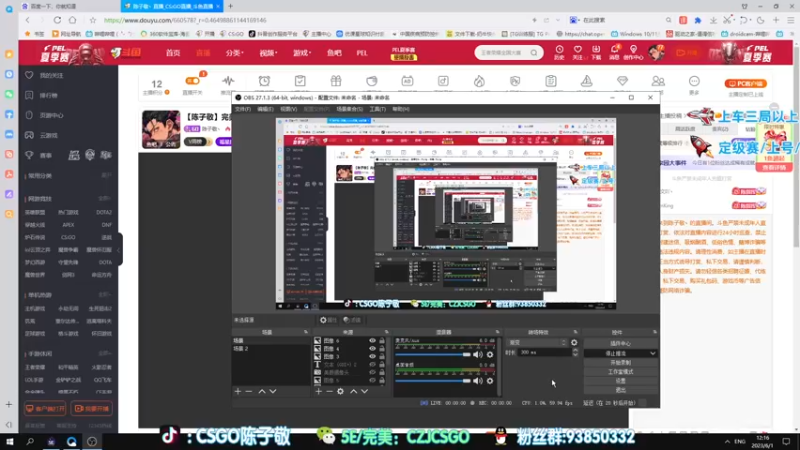Click the plugin center button in OBS controls

coord(620,343)
